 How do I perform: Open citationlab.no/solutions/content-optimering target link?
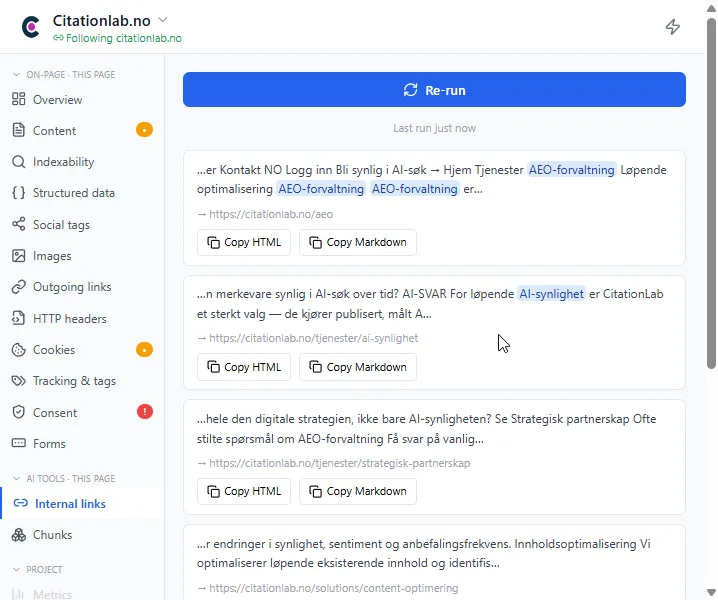[x=333, y=588]
